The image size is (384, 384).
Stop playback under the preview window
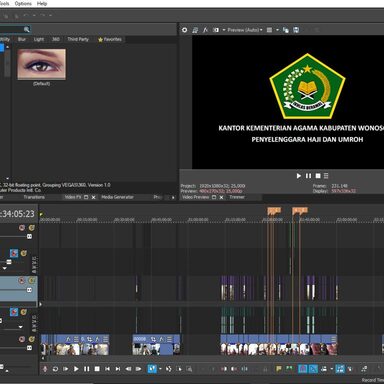pyautogui.click(x=318, y=176)
